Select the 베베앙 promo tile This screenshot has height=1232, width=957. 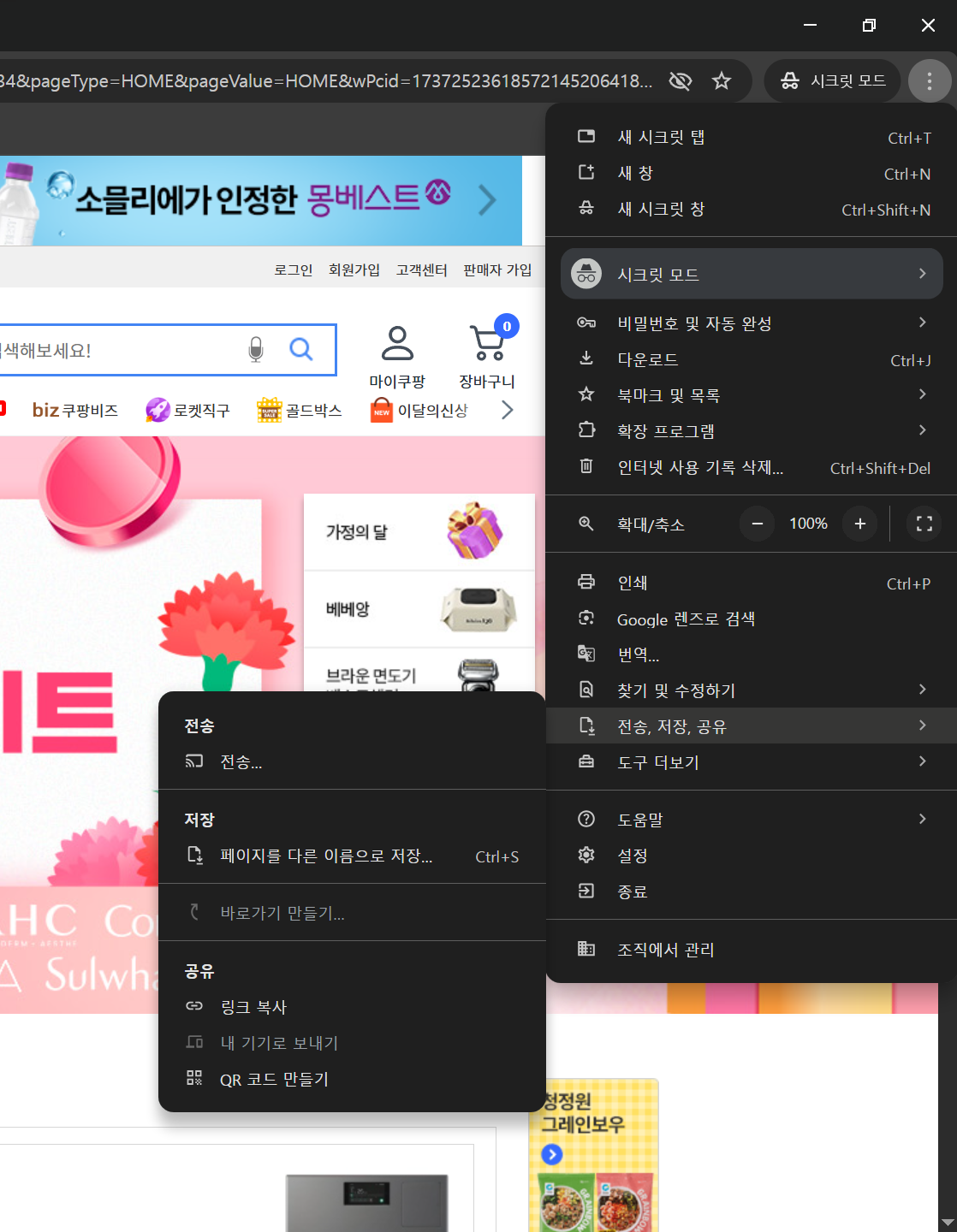[419, 609]
